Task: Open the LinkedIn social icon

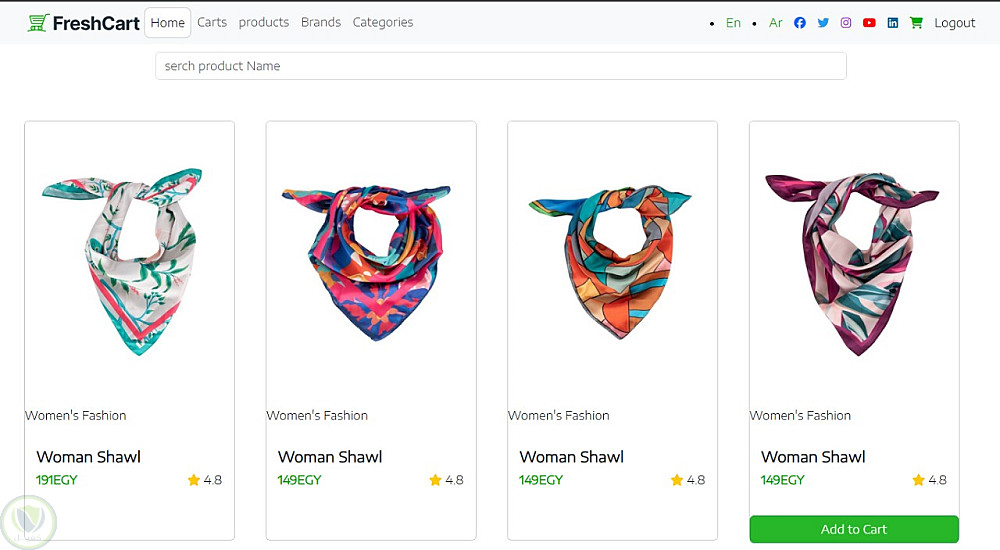Action: 893,23
